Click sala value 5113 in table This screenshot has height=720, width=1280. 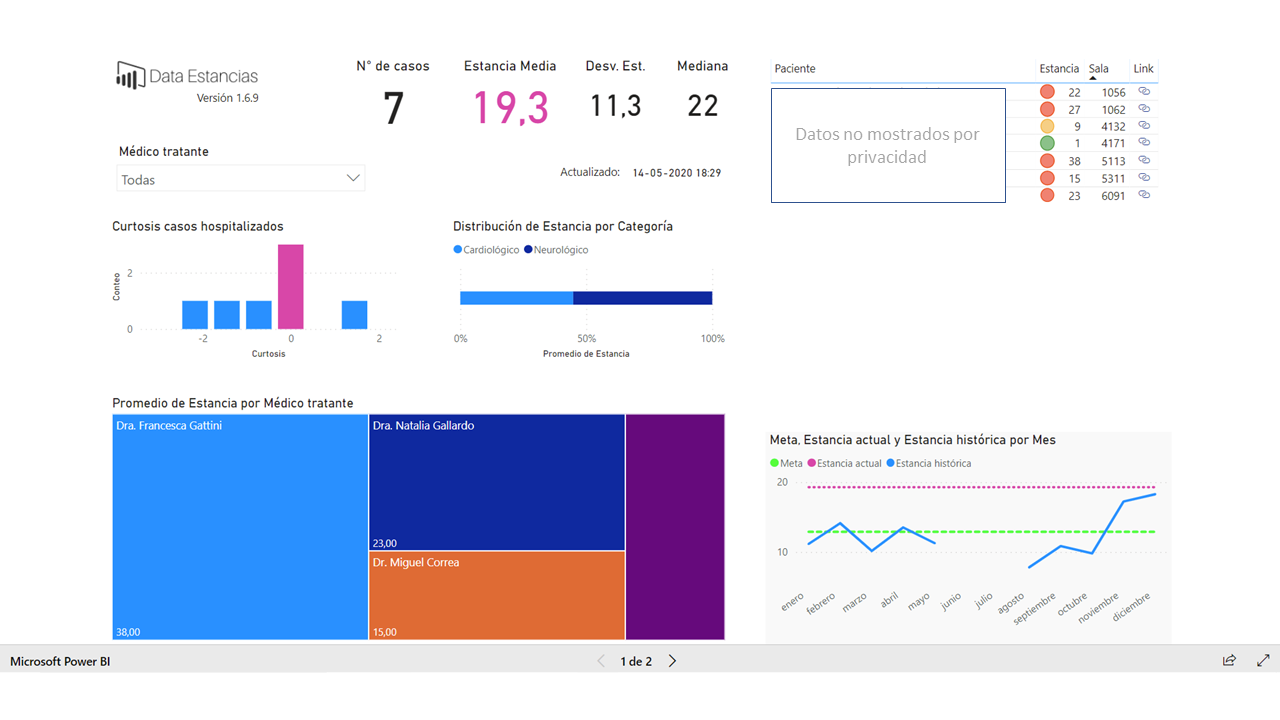coord(1113,161)
